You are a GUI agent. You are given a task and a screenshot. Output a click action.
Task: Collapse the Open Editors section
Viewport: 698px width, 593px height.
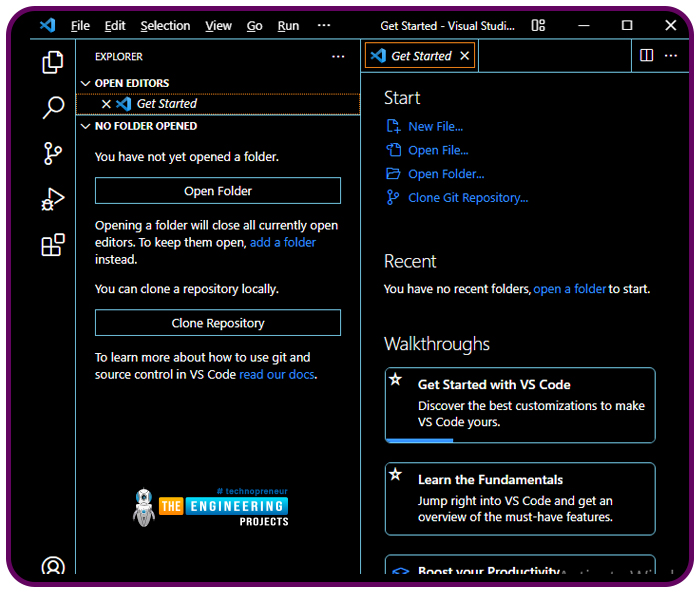click(x=85, y=83)
